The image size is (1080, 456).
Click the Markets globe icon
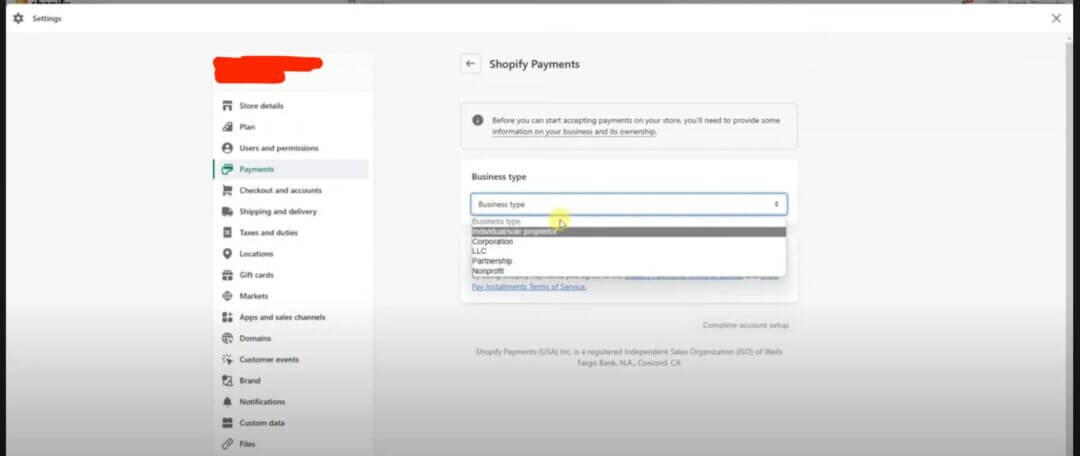click(x=227, y=296)
